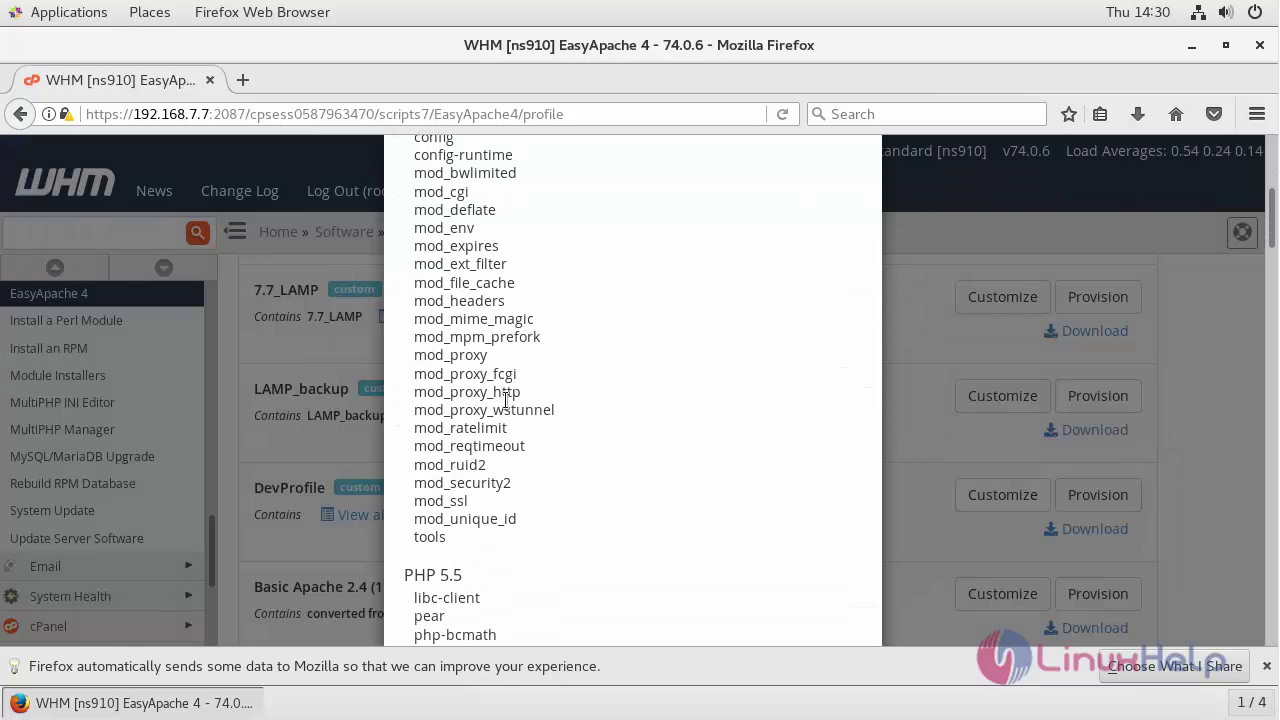
Task: Provision the 7.7_LAMP profile
Action: (1098, 297)
